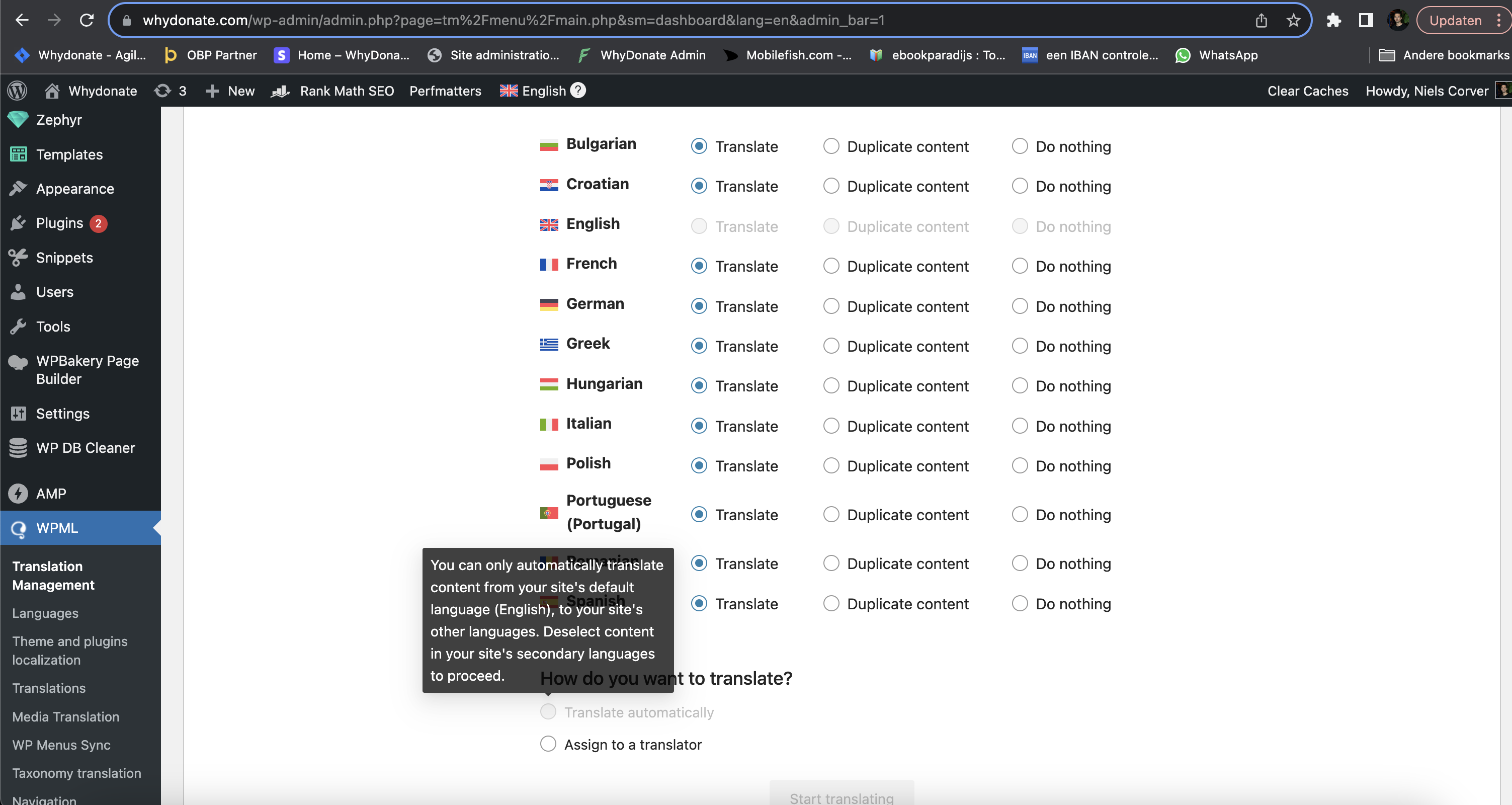The height and width of the screenshot is (805, 1512).
Task: Select Duplicate content for Portuguese (Portugal)
Action: [x=831, y=514]
